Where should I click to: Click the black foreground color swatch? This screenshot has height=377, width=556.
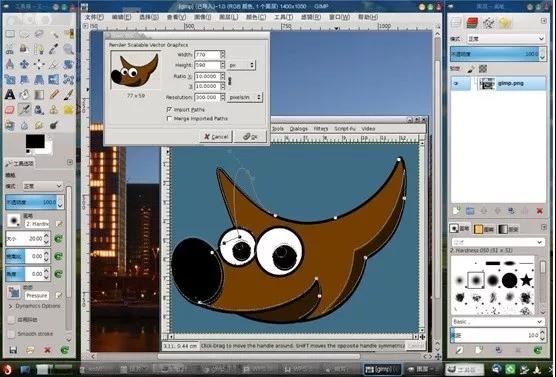pyautogui.click(x=35, y=142)
